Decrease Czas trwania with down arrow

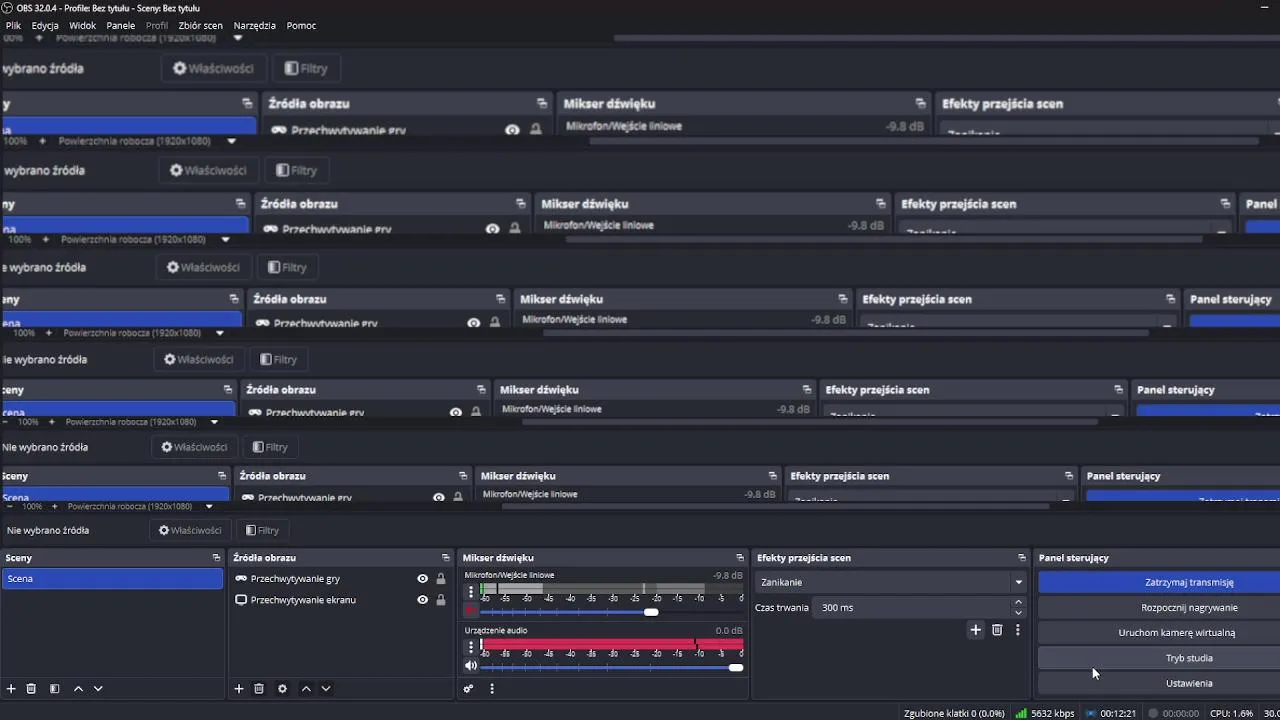pos(1019,612)
